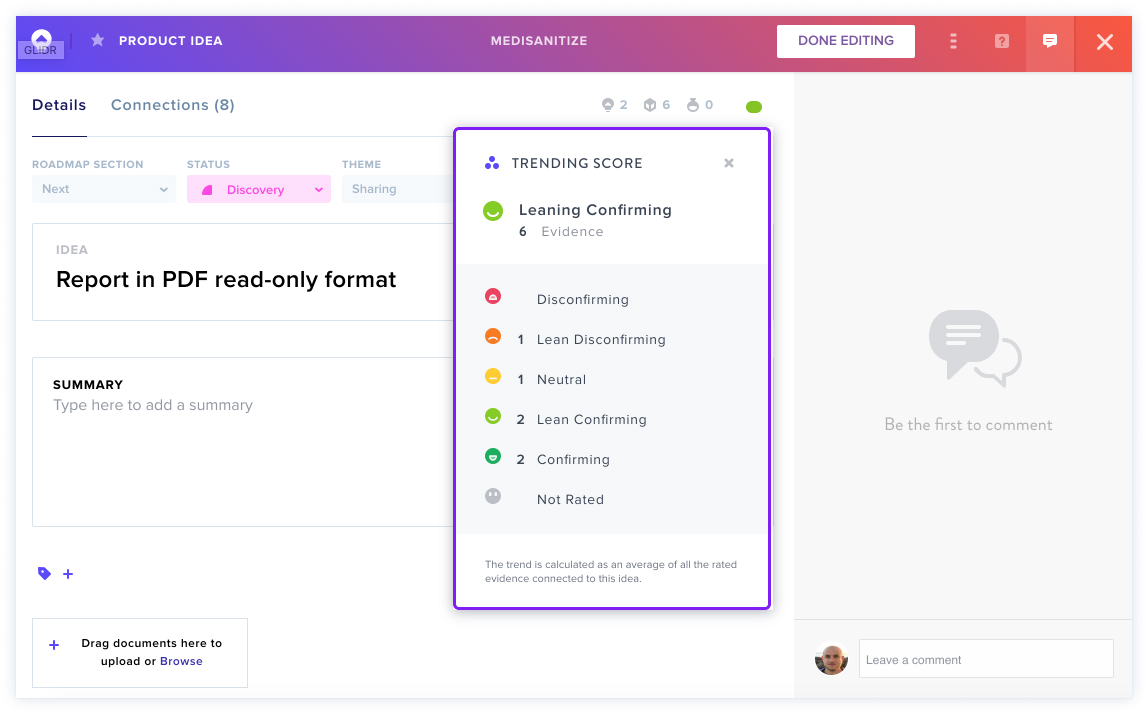This screenshot has height=714, width=1148.
Task: Open the three-dot more options menu
Action: click(953, 41)
